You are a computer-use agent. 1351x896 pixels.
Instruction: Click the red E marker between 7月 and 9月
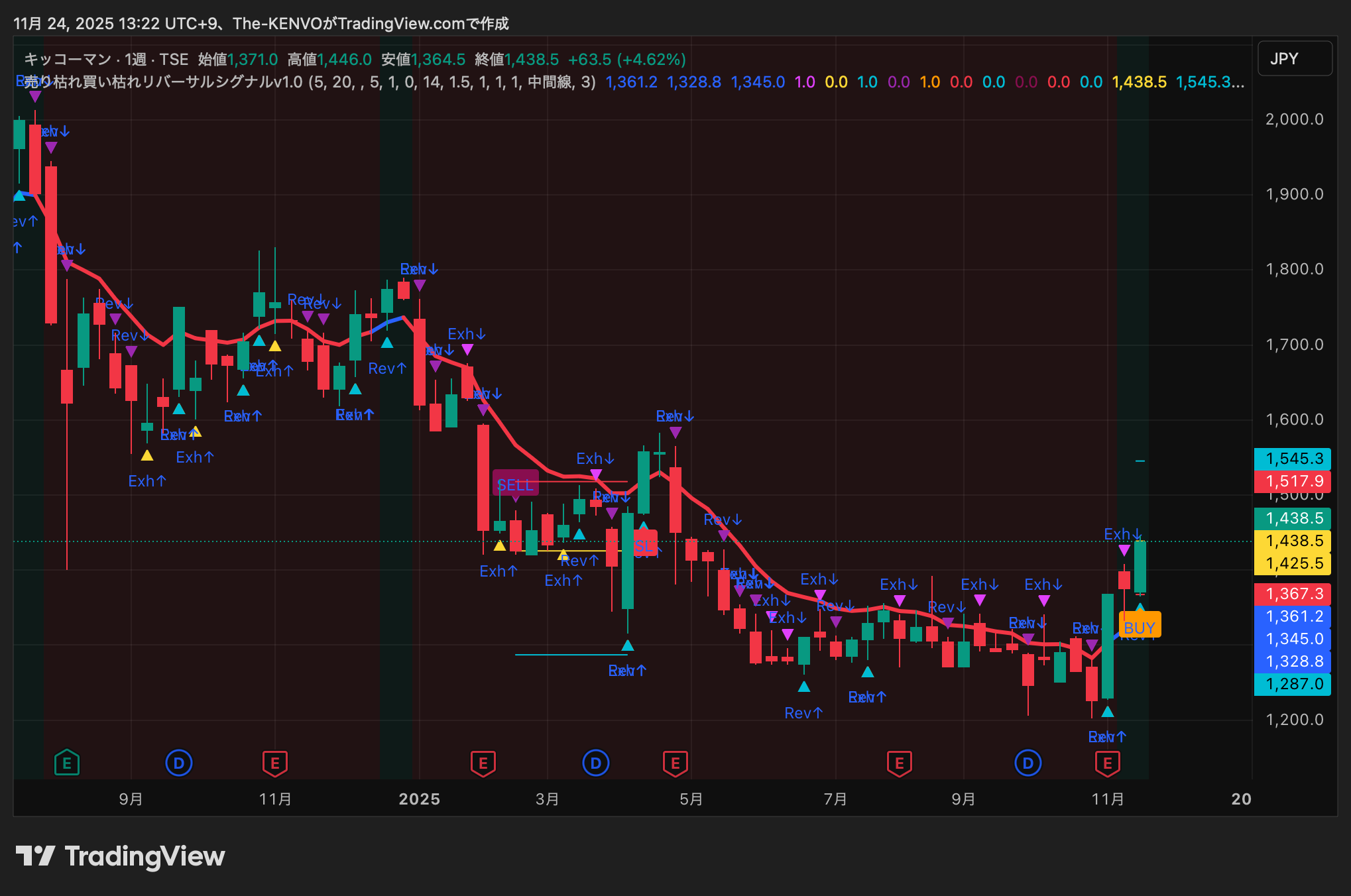tap(899, 763)
